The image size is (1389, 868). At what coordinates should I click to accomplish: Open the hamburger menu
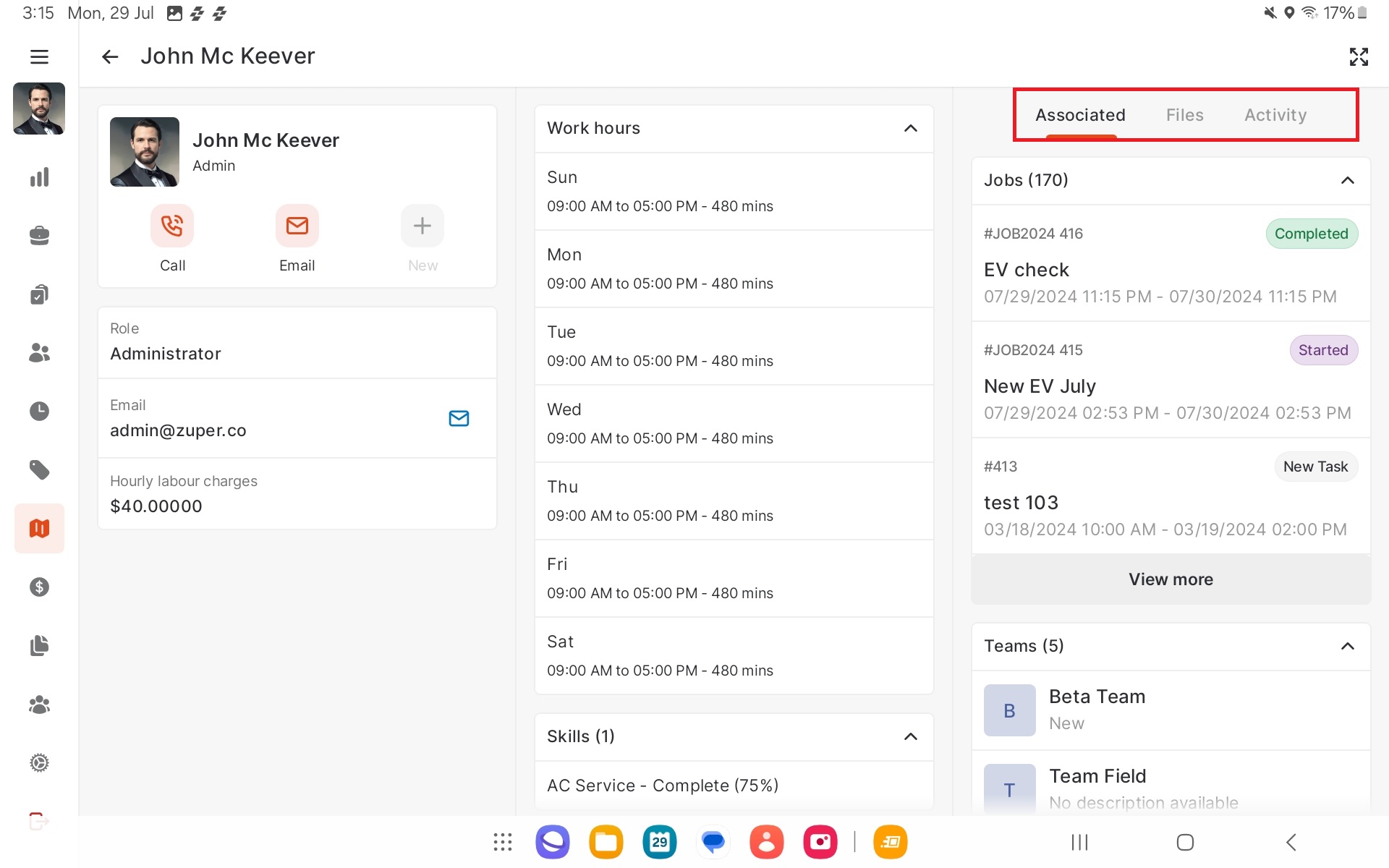[39, 56]
